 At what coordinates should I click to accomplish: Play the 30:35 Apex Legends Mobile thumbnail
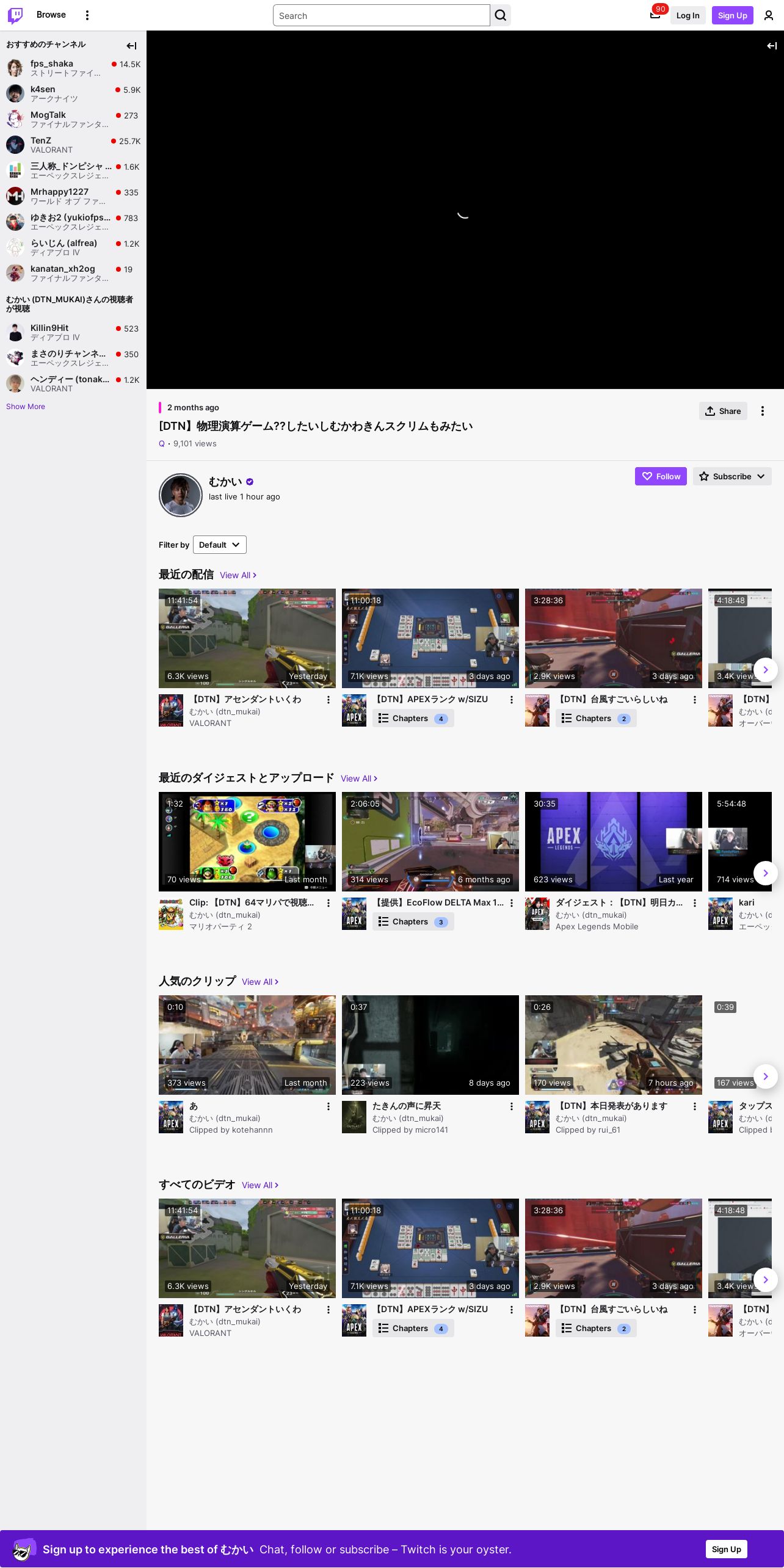tap(614, 841)
